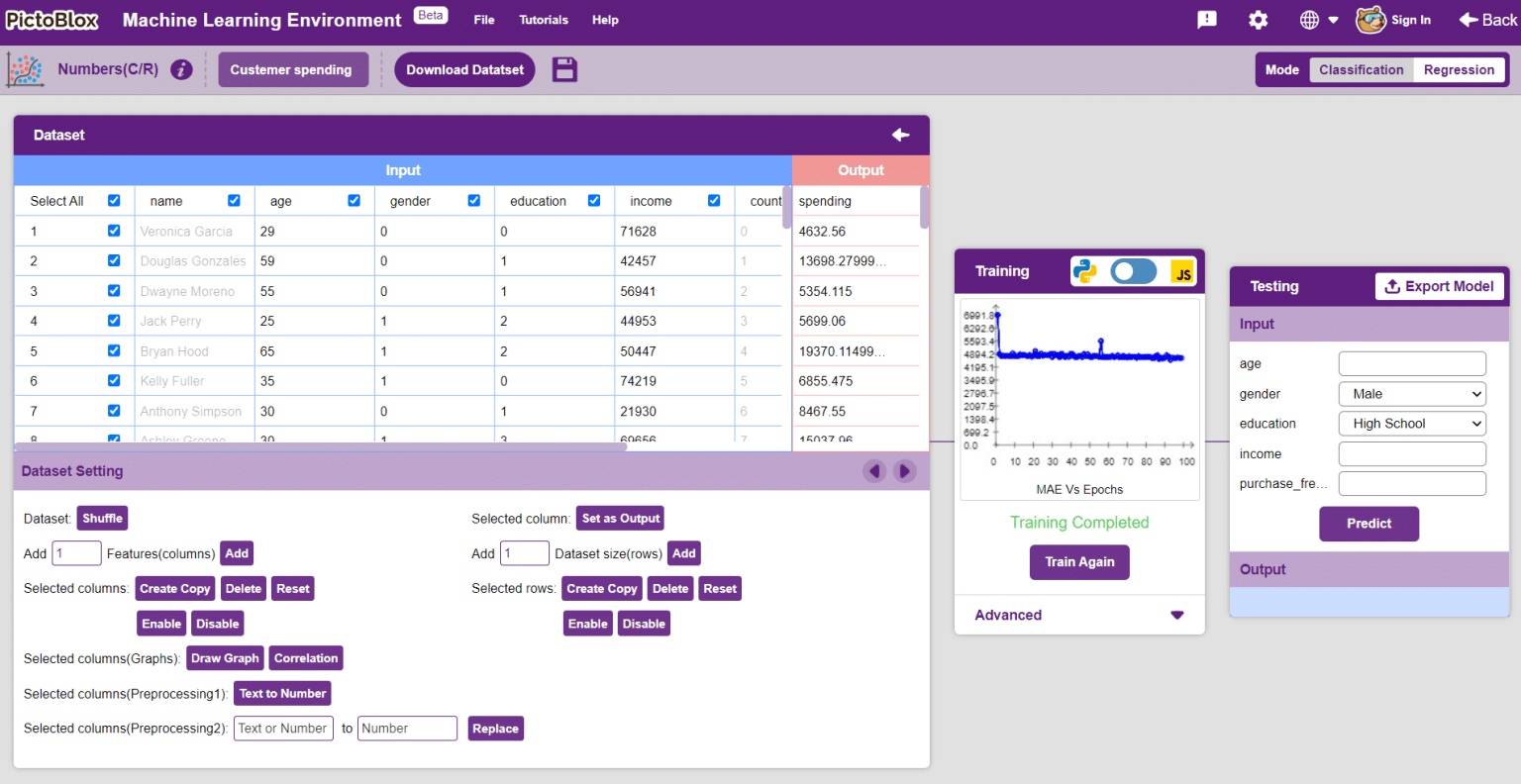Click the Train Again button

tap(1079, 561)
